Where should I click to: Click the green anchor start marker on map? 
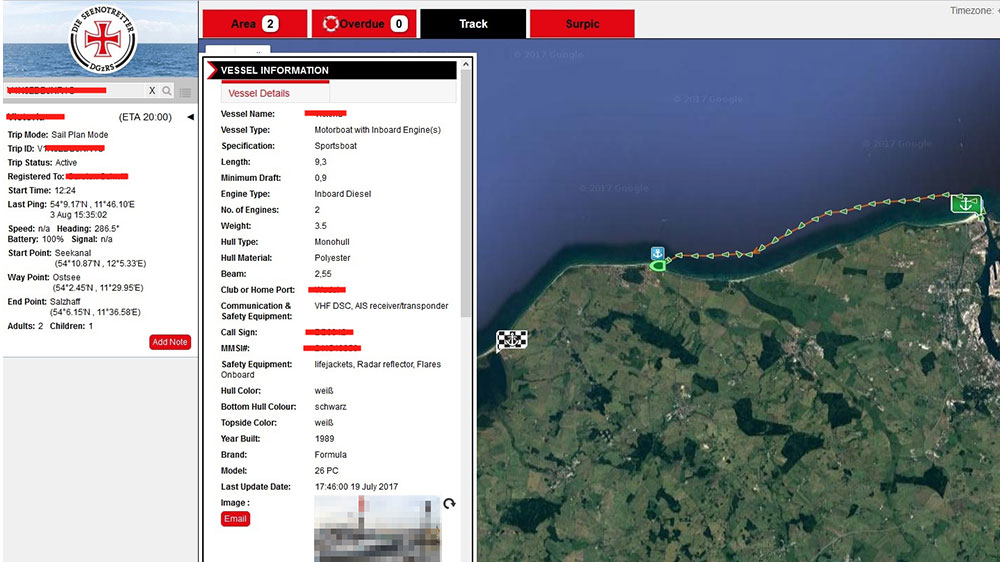coord(965,204)
